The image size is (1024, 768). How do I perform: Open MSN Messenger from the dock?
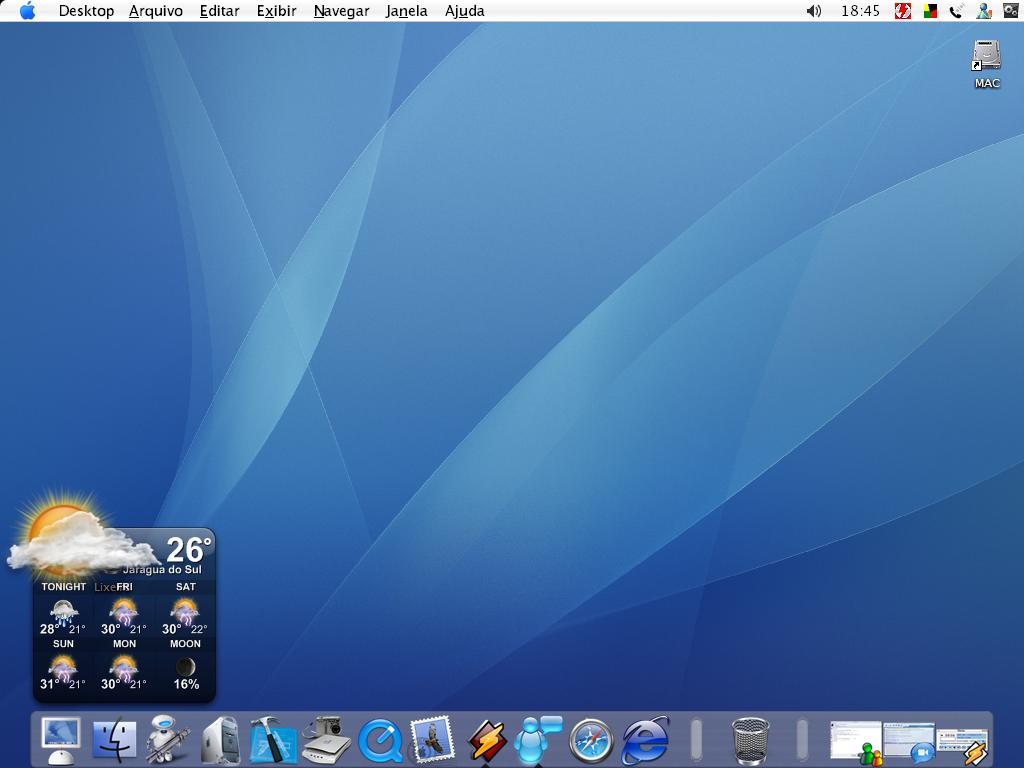coord(538,742)
